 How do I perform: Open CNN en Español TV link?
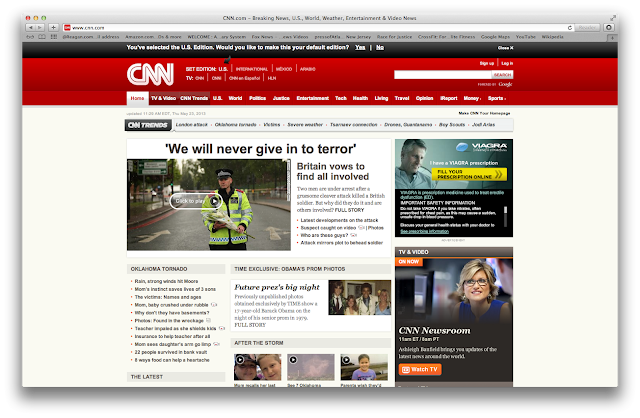click(244, 78)
